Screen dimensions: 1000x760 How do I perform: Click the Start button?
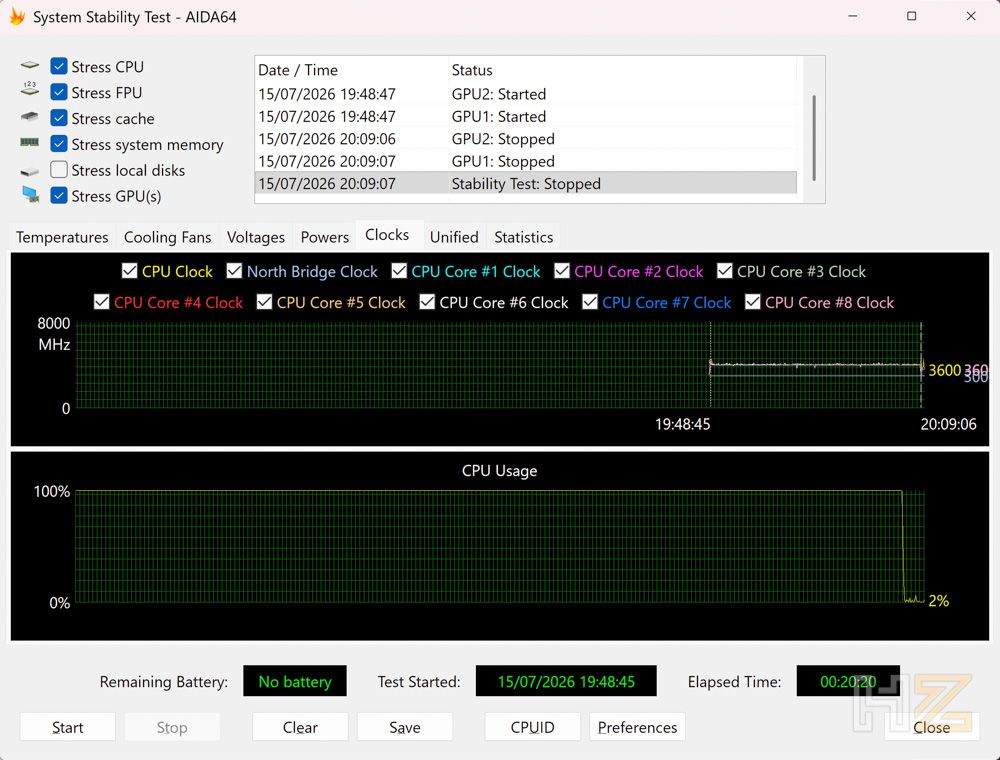[x=68, y=727]
